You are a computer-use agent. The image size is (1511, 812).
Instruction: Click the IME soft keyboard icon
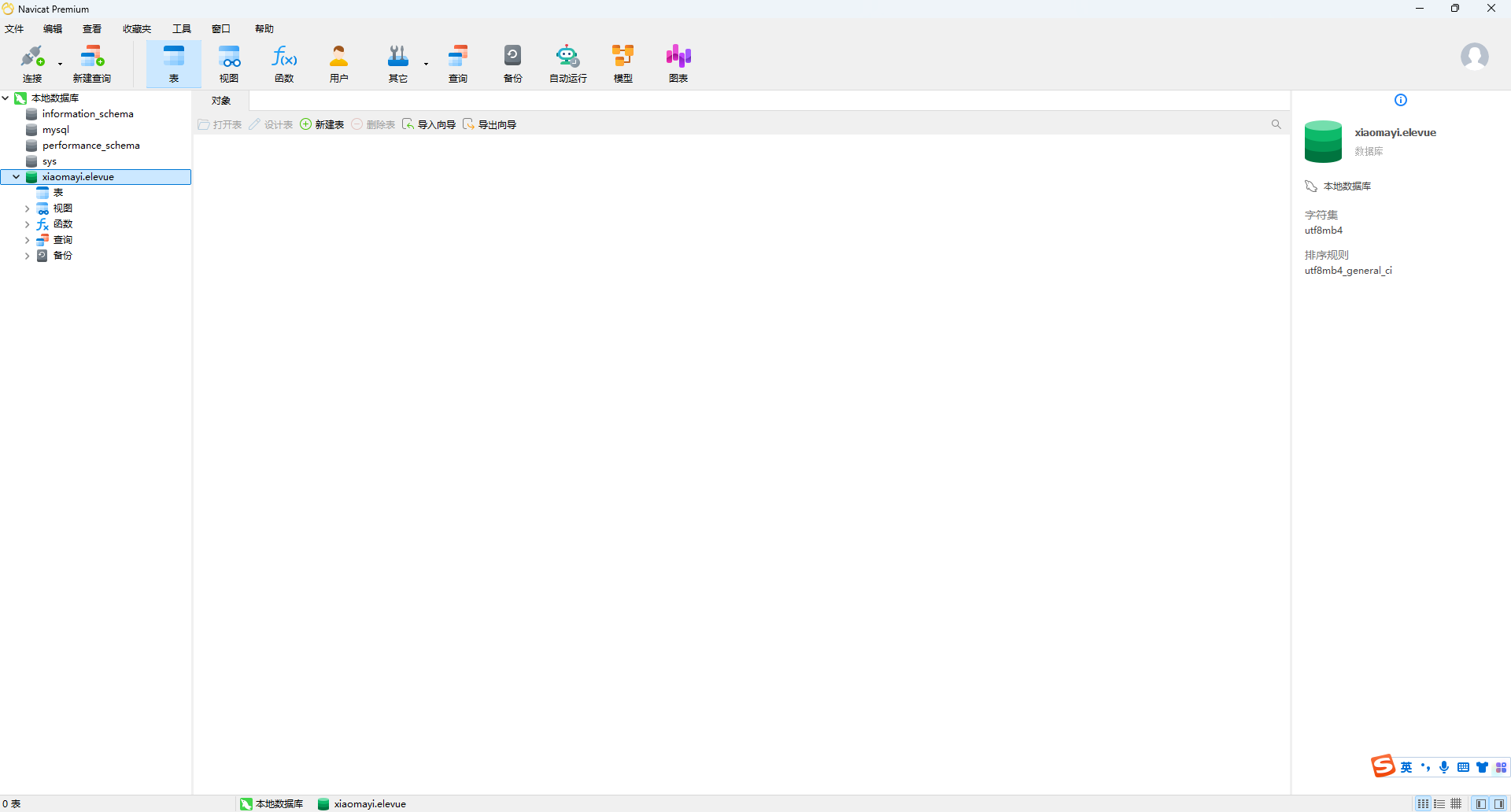[1463, 767]
